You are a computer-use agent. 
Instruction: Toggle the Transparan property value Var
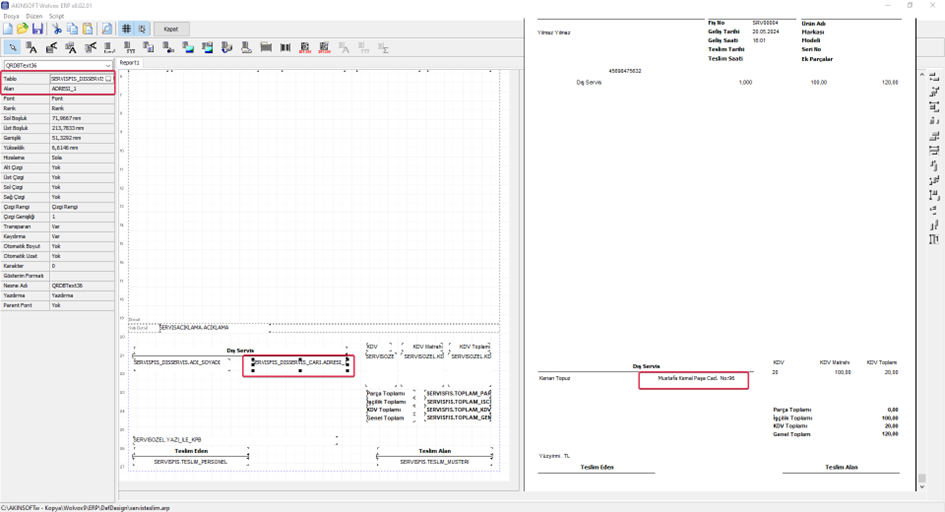[81, 226]
